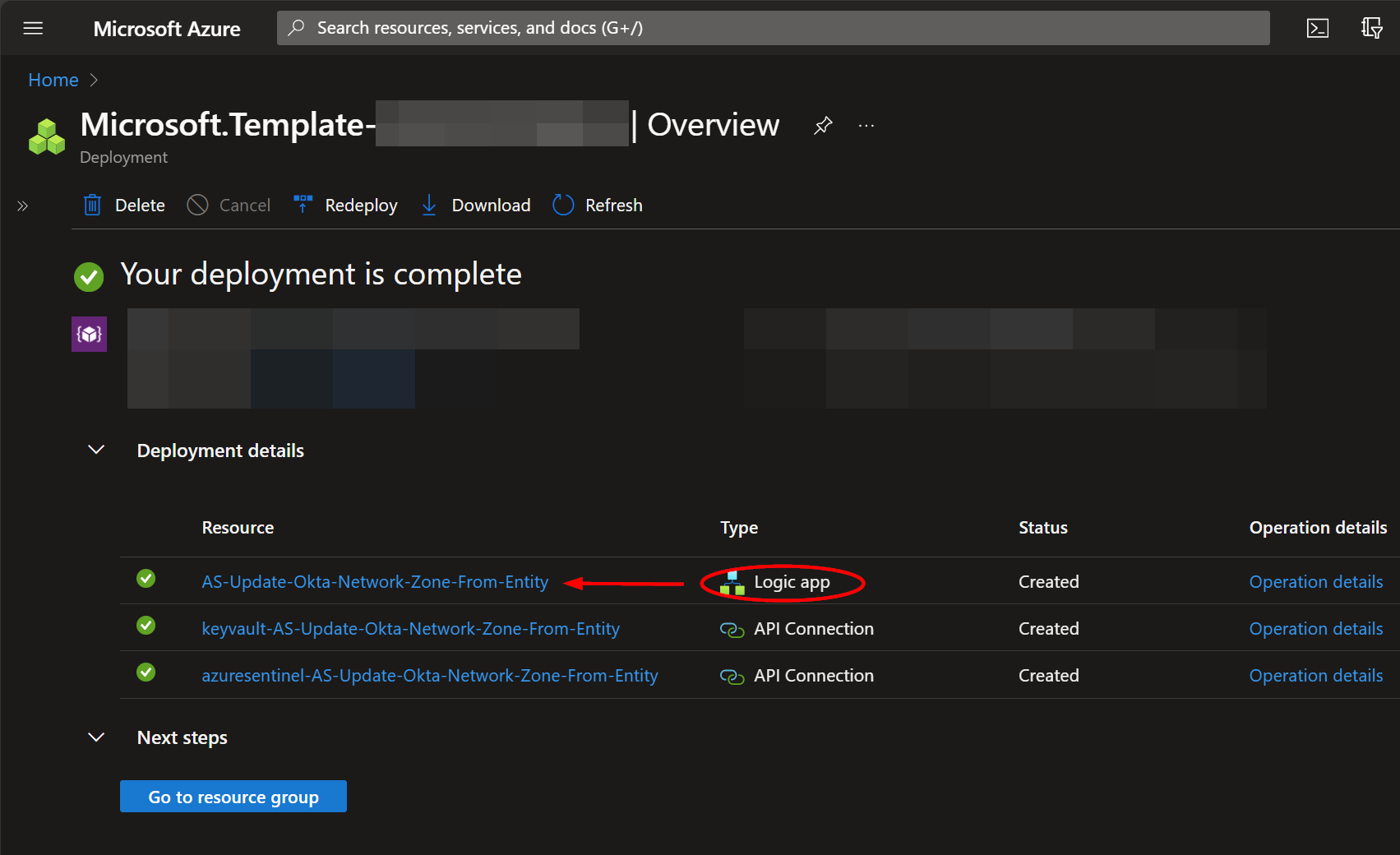This screenshot has height=855, width=1400.
Task: Click the Refresh circular arrow icon
Action: [563, 205]
